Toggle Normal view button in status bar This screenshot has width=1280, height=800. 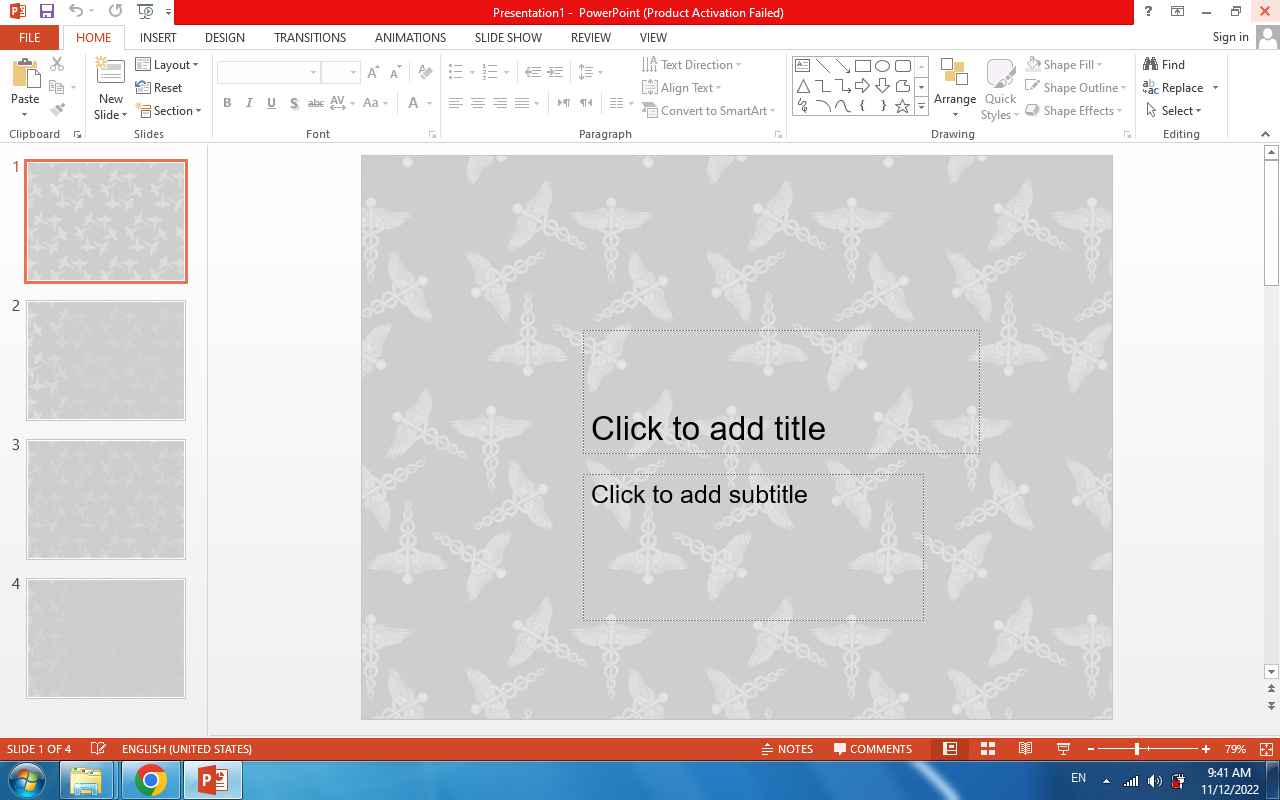pyautogui.click(x=950, y=749)
